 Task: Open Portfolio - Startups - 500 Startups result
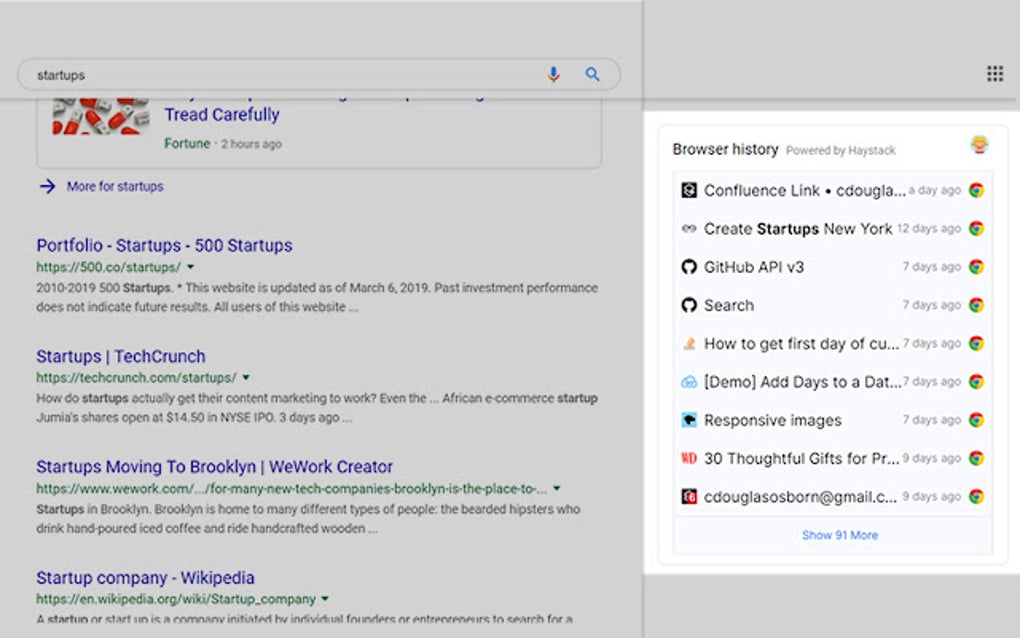click(x=164, y=246)
